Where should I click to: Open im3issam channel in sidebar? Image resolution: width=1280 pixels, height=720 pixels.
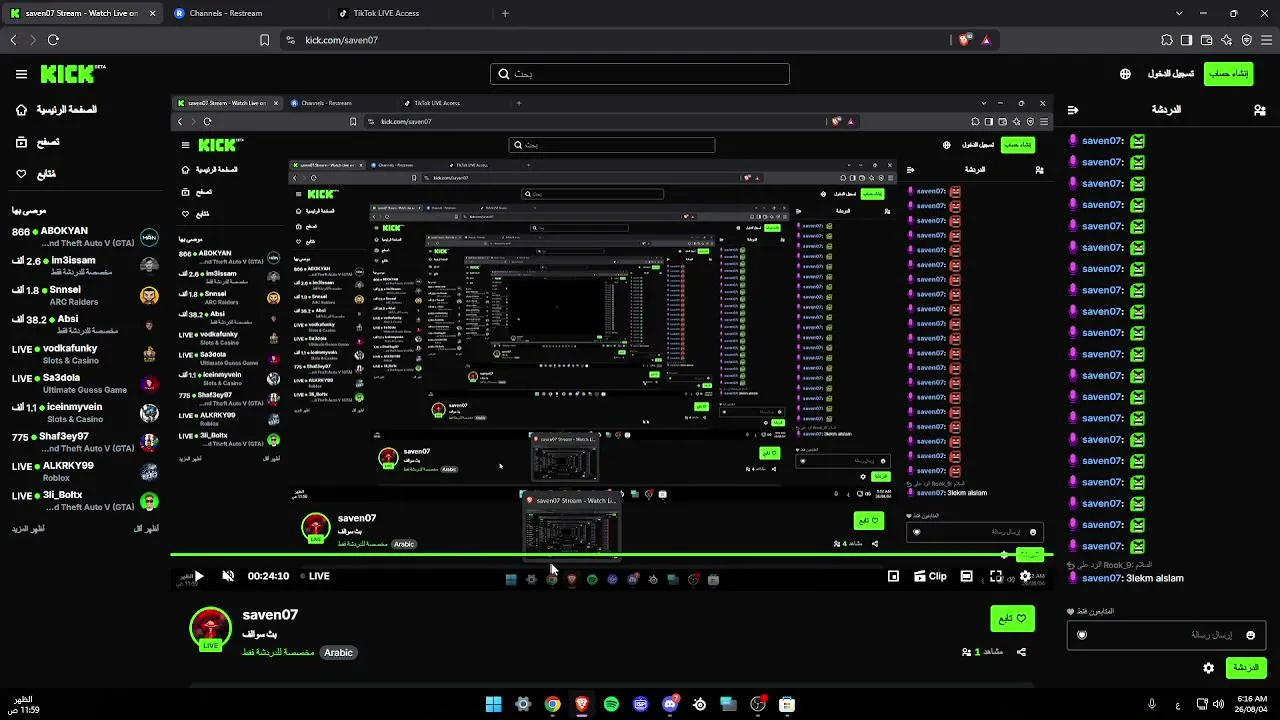85,266
